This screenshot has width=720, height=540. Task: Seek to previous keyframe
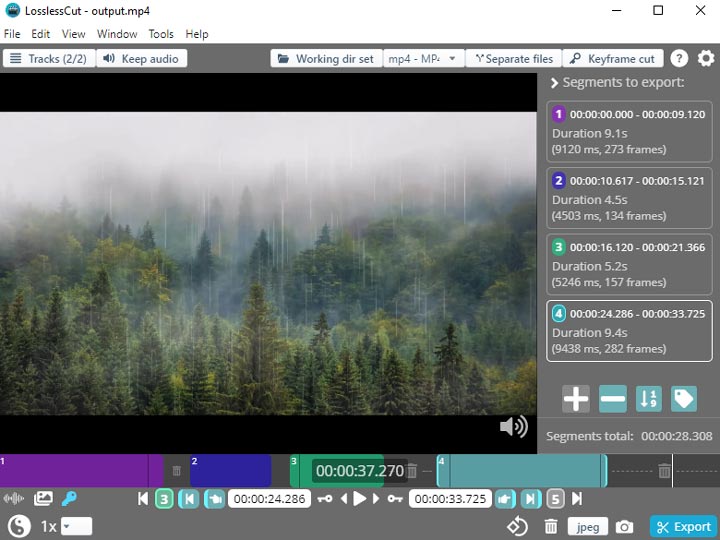(x=325, y=499)
